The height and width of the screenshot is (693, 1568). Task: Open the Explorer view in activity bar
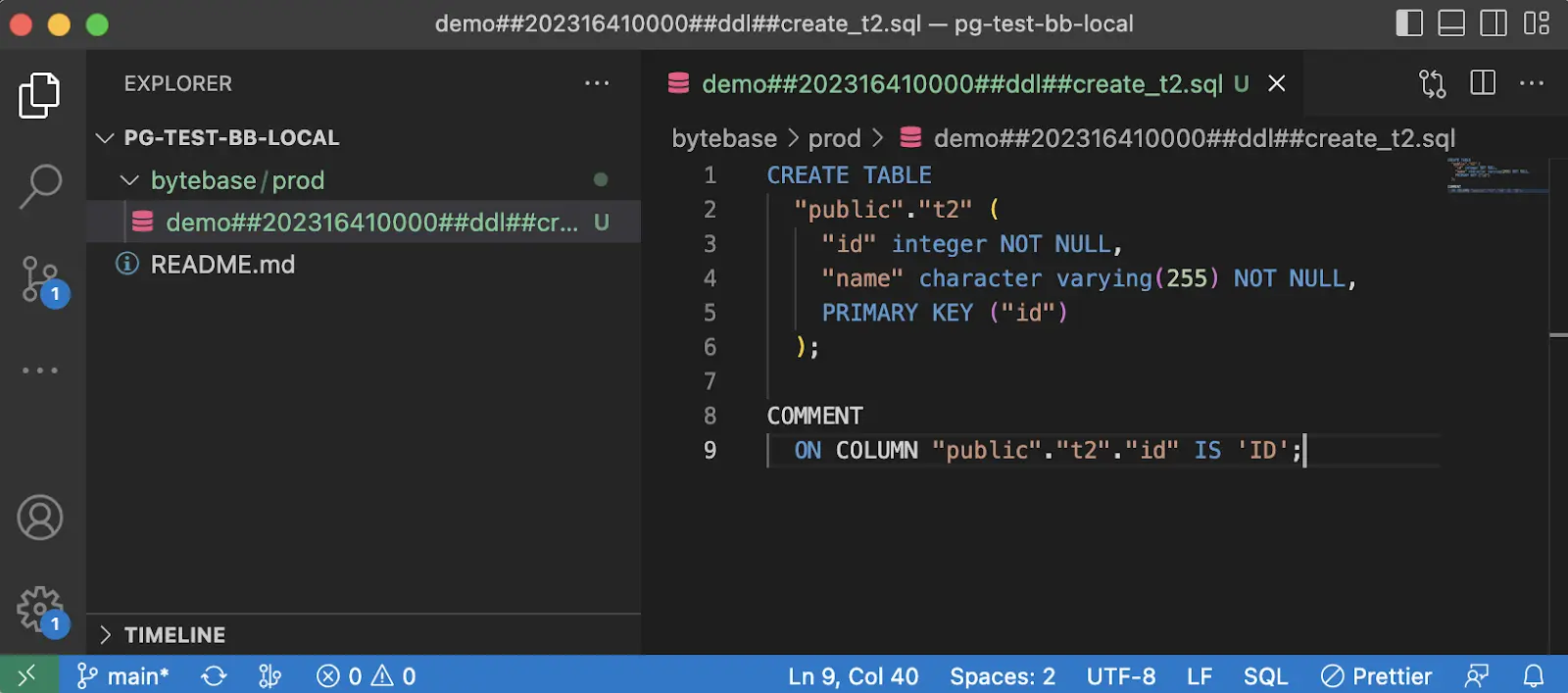[39, 95]
